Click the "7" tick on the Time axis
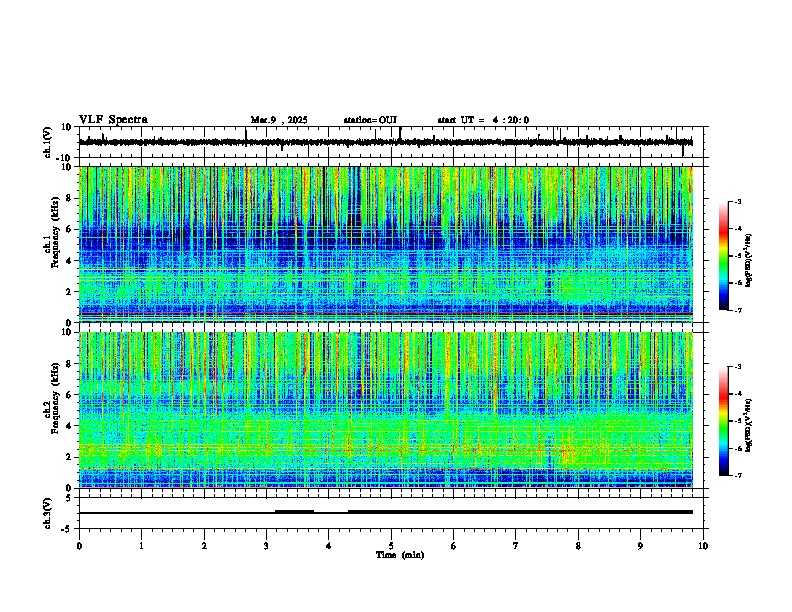Screen dimensions: 792x612 pyautogui.click(x=516, y=546)
